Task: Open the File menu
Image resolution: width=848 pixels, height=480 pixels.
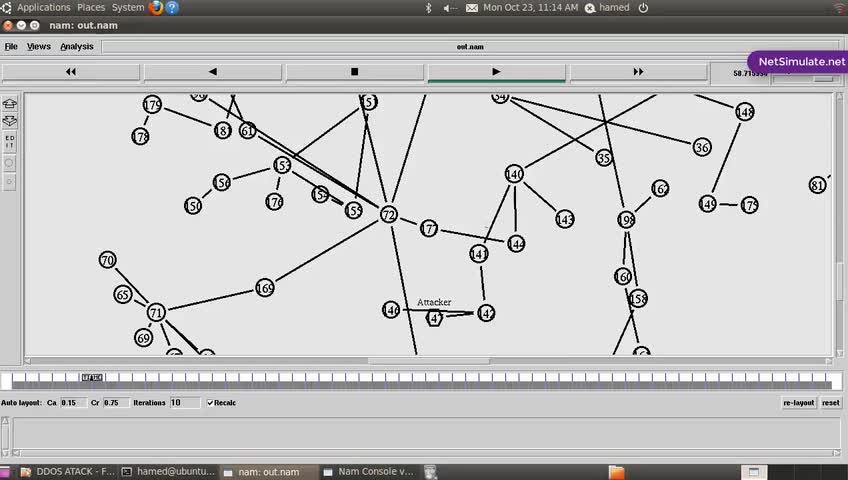Action: coord(11,46)
